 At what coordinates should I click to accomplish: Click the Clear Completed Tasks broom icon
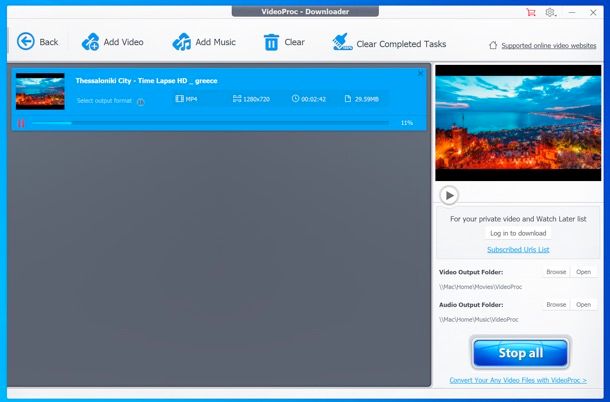(x=342, y=42)
